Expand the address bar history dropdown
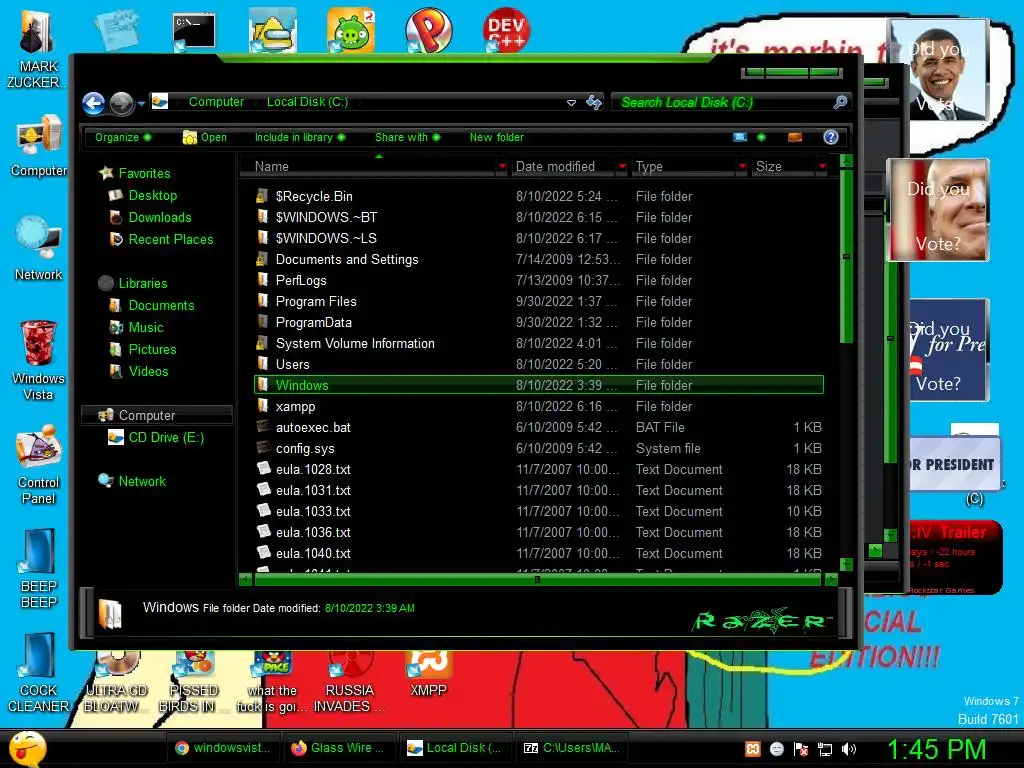Viewport: 1024px width, 768px height. 571,103
